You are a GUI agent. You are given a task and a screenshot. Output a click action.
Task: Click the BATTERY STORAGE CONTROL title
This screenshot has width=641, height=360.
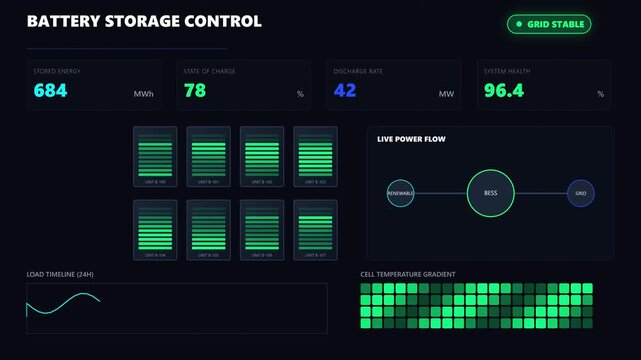[x=144, y=21]
